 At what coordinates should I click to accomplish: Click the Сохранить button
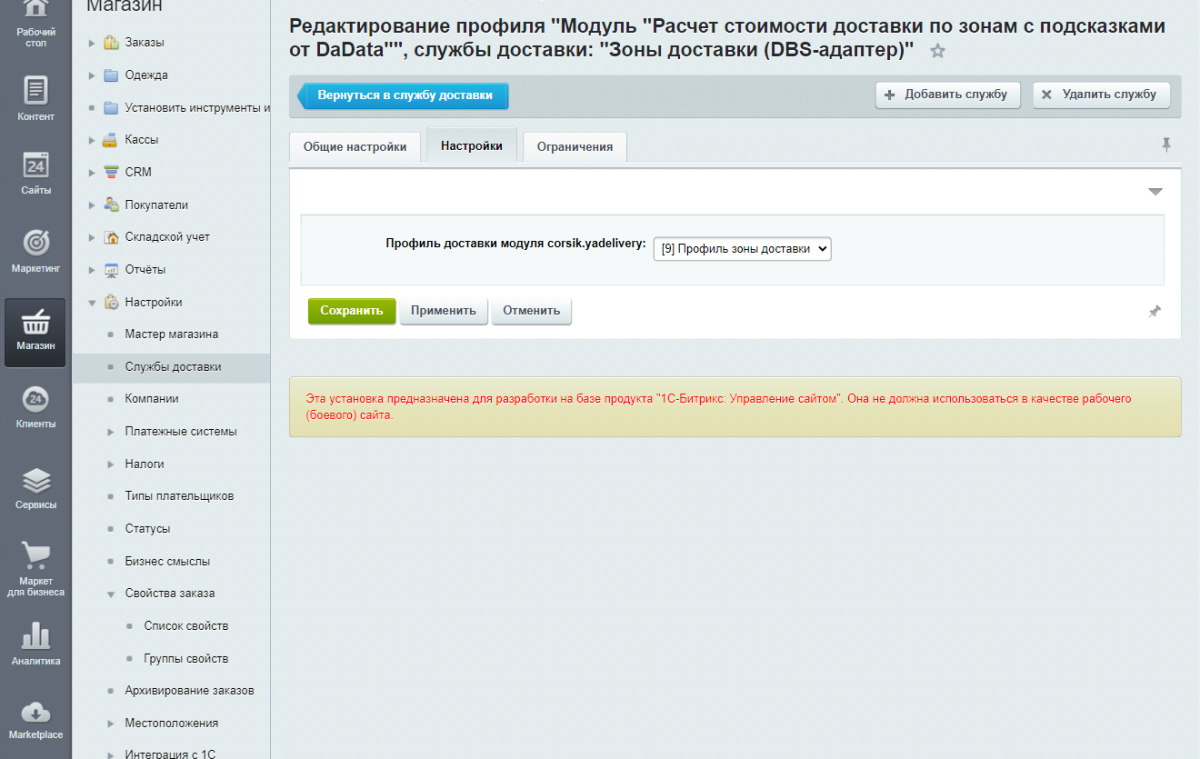pos(351,311)
